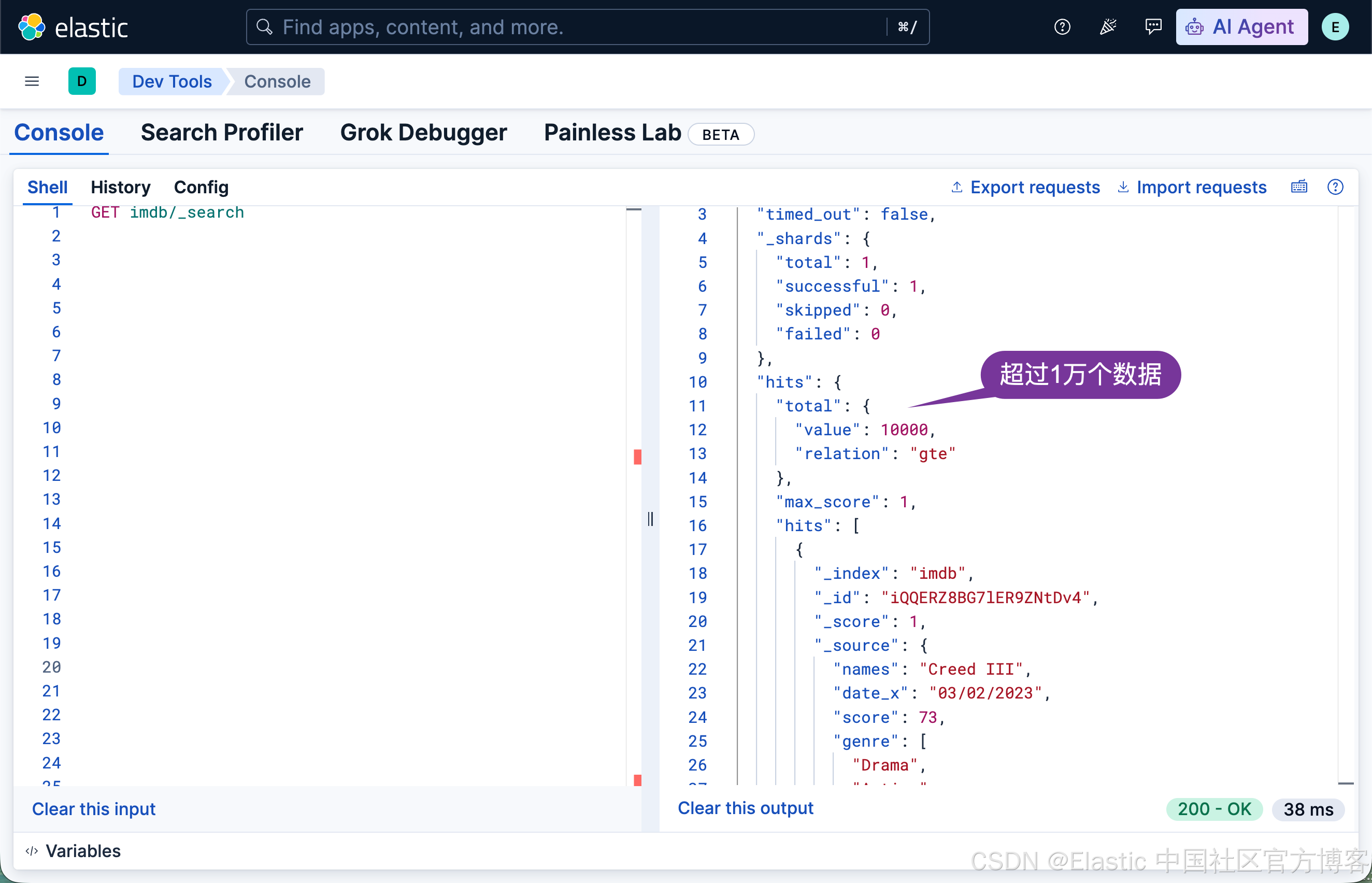Click the "_index": "imdb" line
Viewport: 1372px width, 883px height.
tap(894, 573)
